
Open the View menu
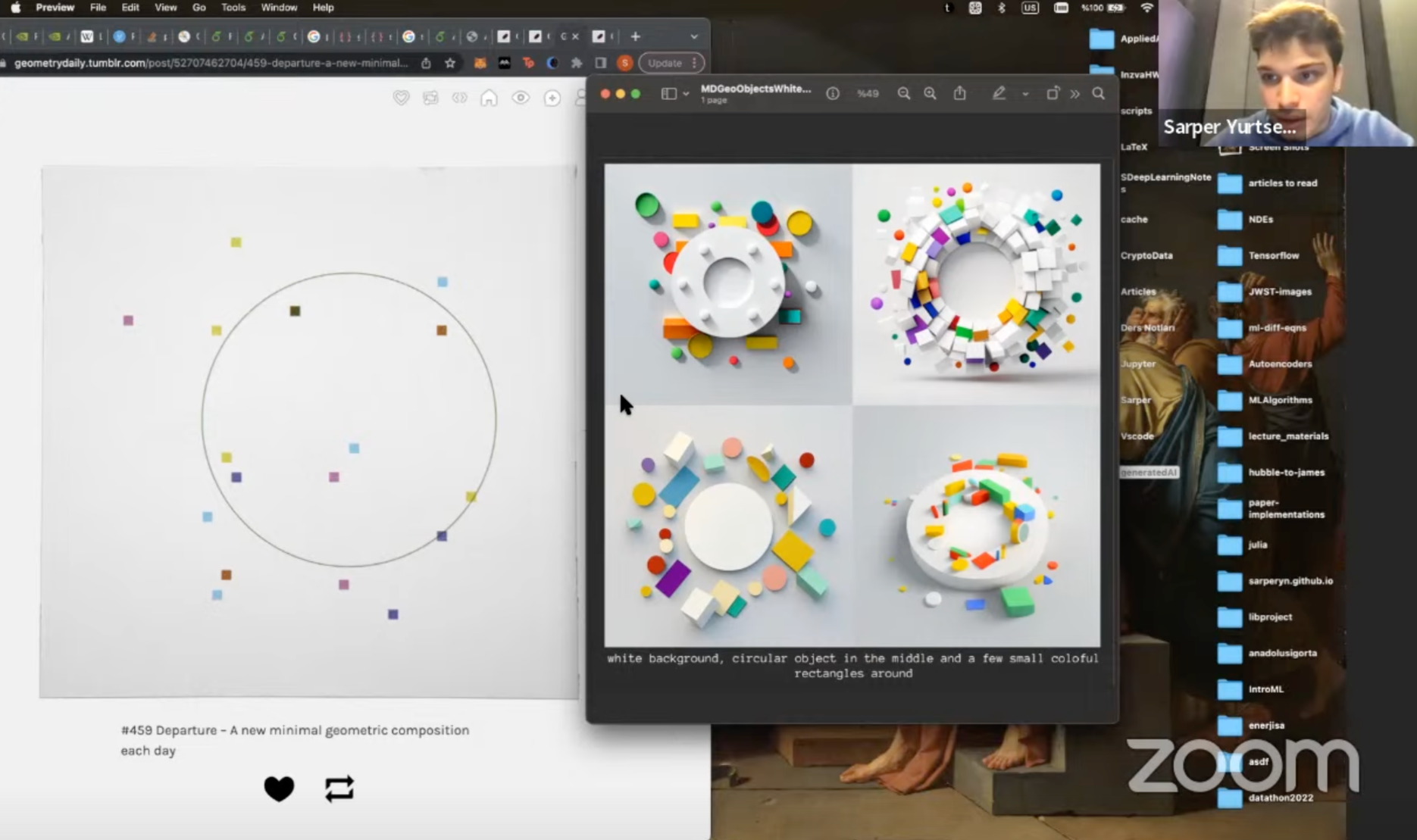(165, 8)
